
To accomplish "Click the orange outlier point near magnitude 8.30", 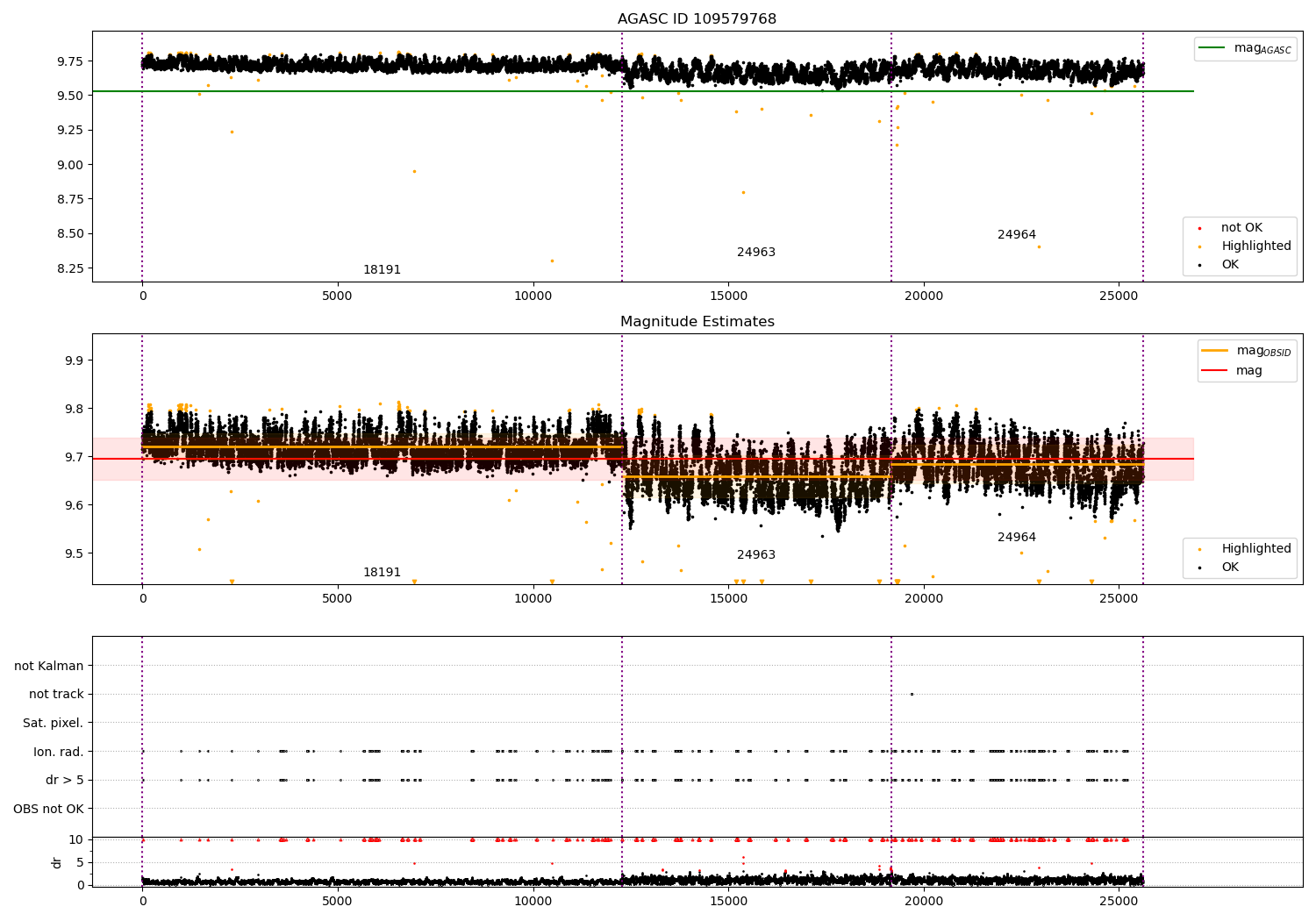I will click(x=552, y=261).
